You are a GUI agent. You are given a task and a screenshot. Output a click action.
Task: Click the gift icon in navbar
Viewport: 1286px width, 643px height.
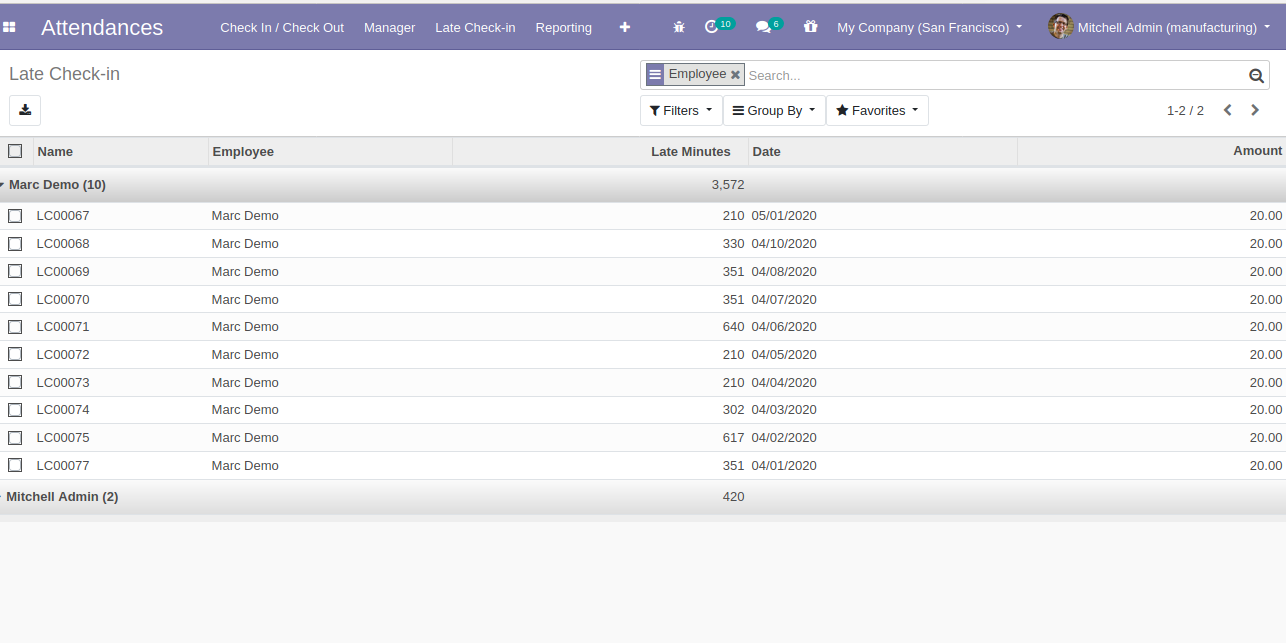[811, 27]
